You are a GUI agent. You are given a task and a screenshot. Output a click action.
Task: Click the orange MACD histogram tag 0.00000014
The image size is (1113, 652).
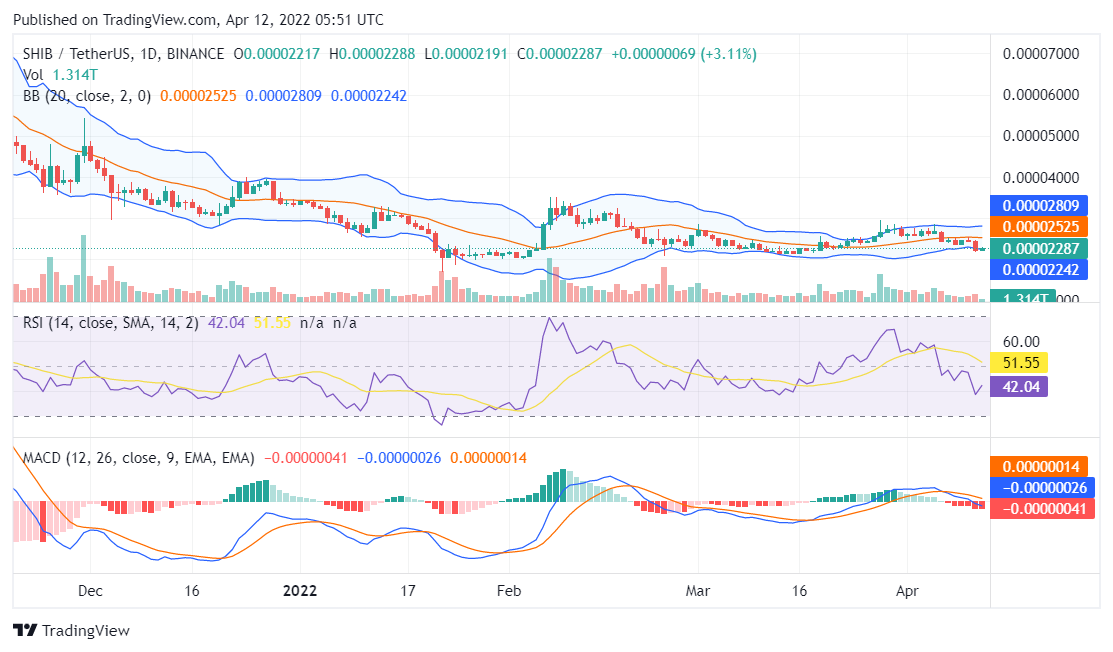point(1042,466)
